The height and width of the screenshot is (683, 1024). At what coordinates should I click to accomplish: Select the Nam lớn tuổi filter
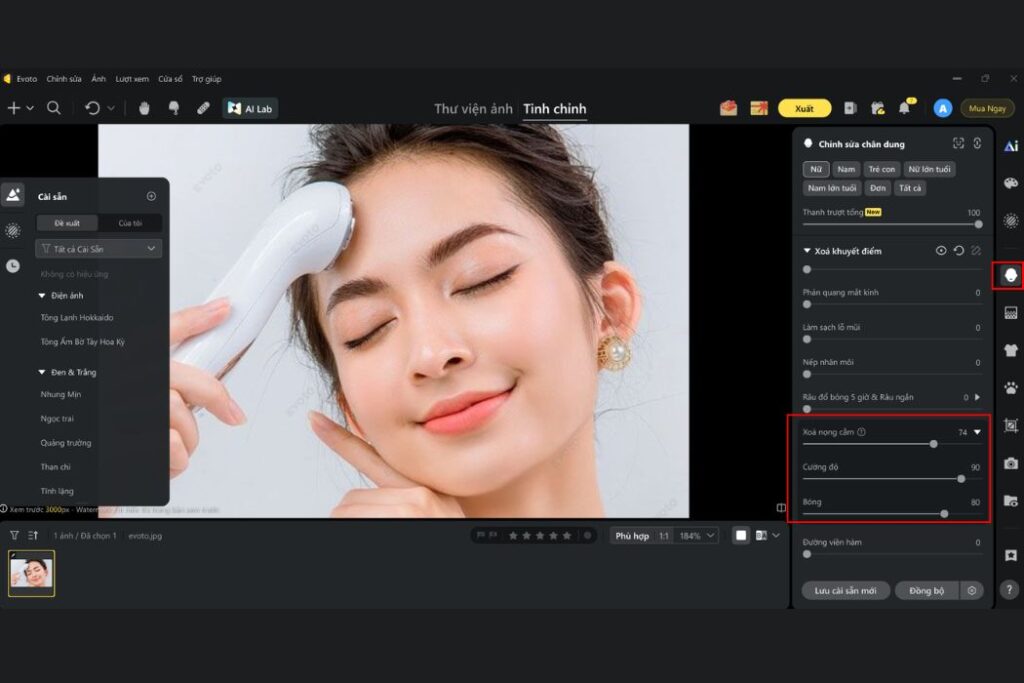832,188
